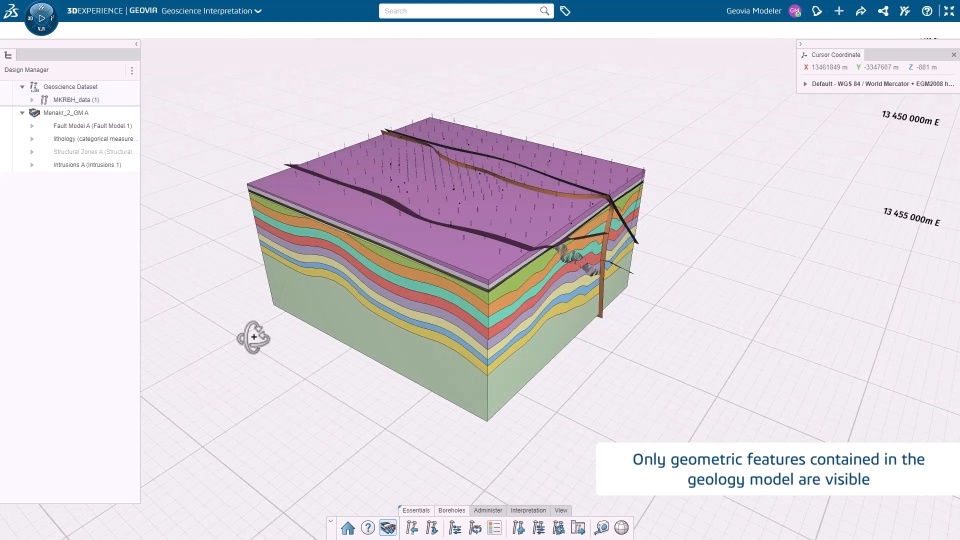Click the plus Add icon in the top bar
This screenshot has width=960, height=540.
coord(839,11)
